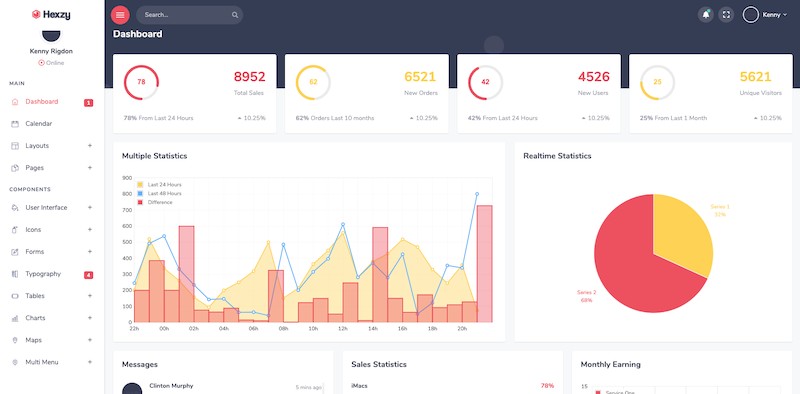
Task: Click the Multi Menu icon in sidebar
Action: (x=15, y=362)
